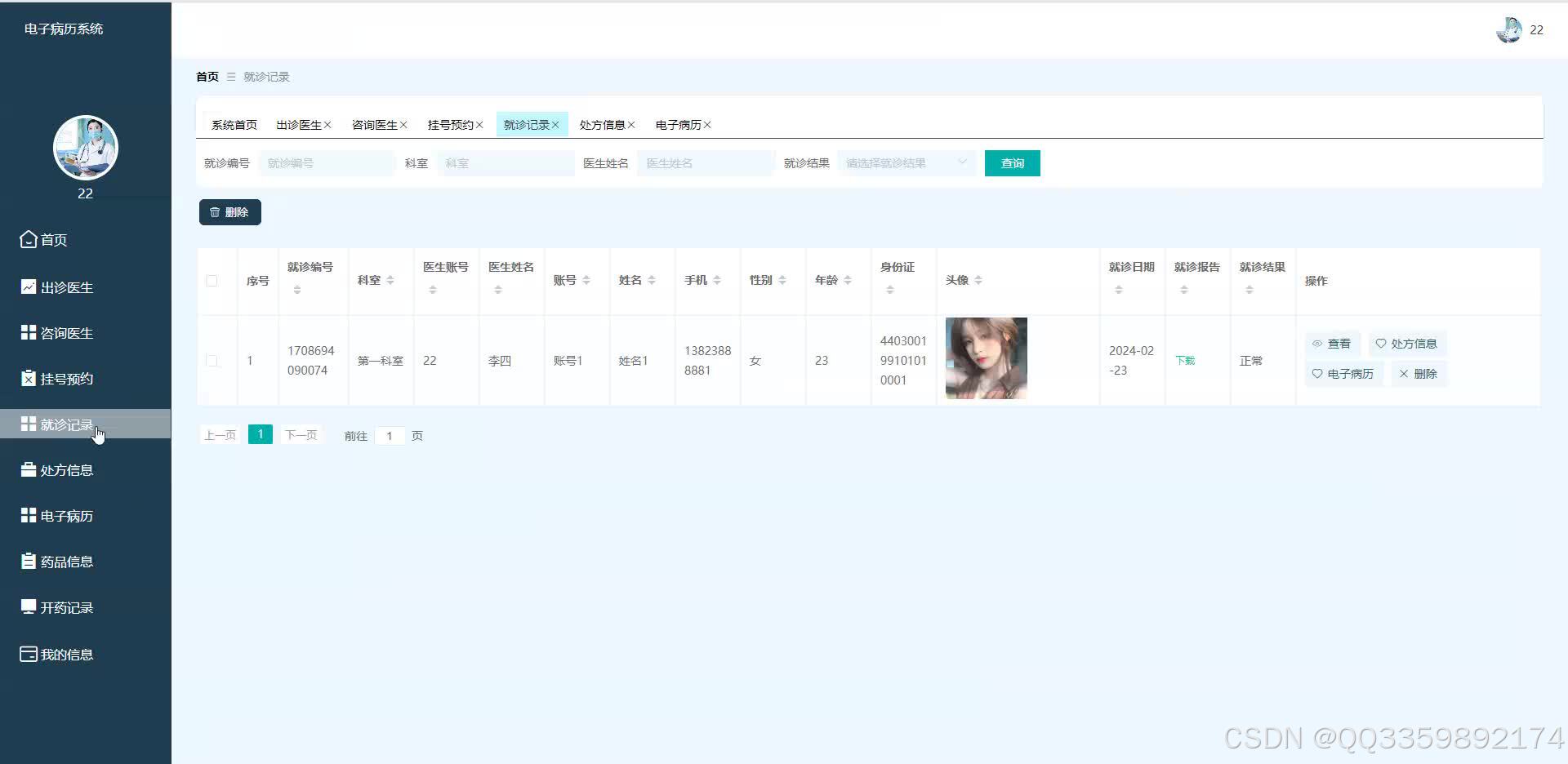Sort by 头像 column arrows
This screenshot has width=1568, height=764.
pyautogui.click(x=978, y=280)
